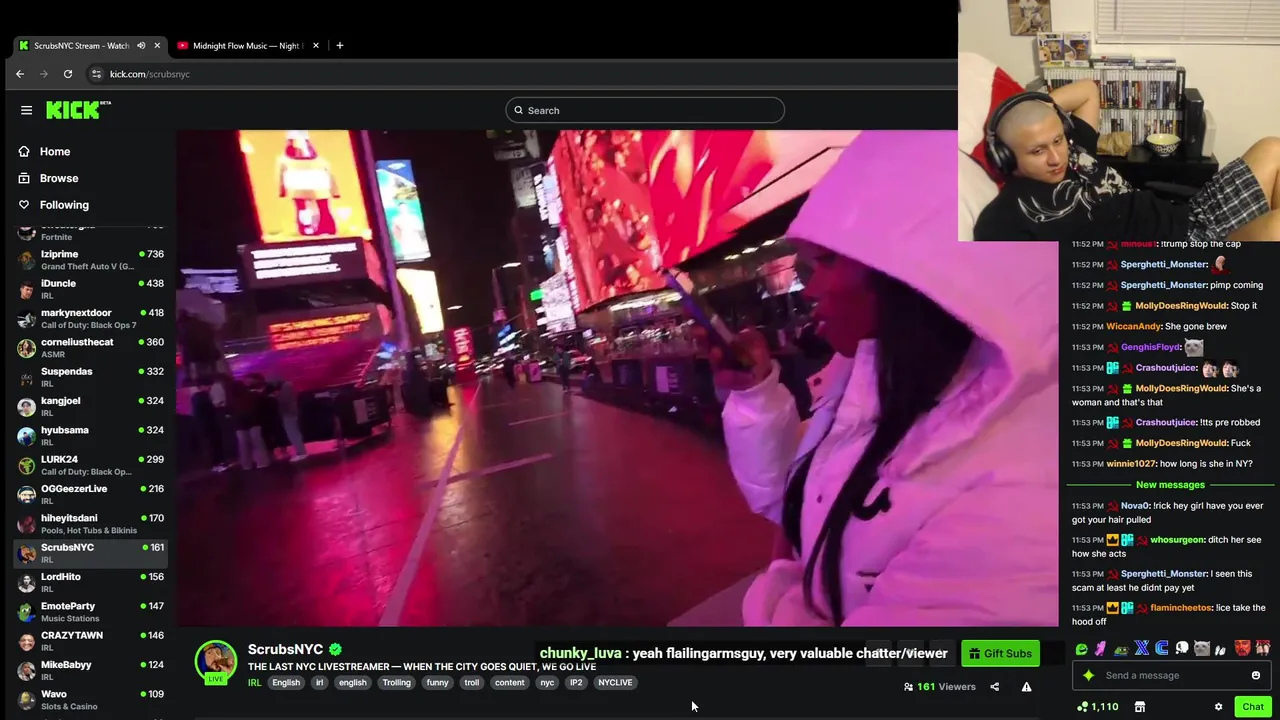Screen dimensions: 1280x720
Task: Open site information icon in address bar
Action: click(96, 74)
